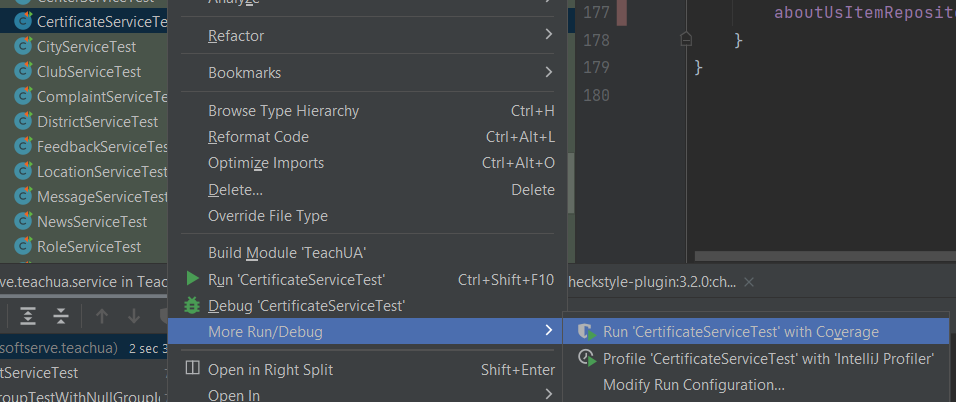Click editor horizontal scrollbar
Viewport: 956px width, 402px height.
825,256
